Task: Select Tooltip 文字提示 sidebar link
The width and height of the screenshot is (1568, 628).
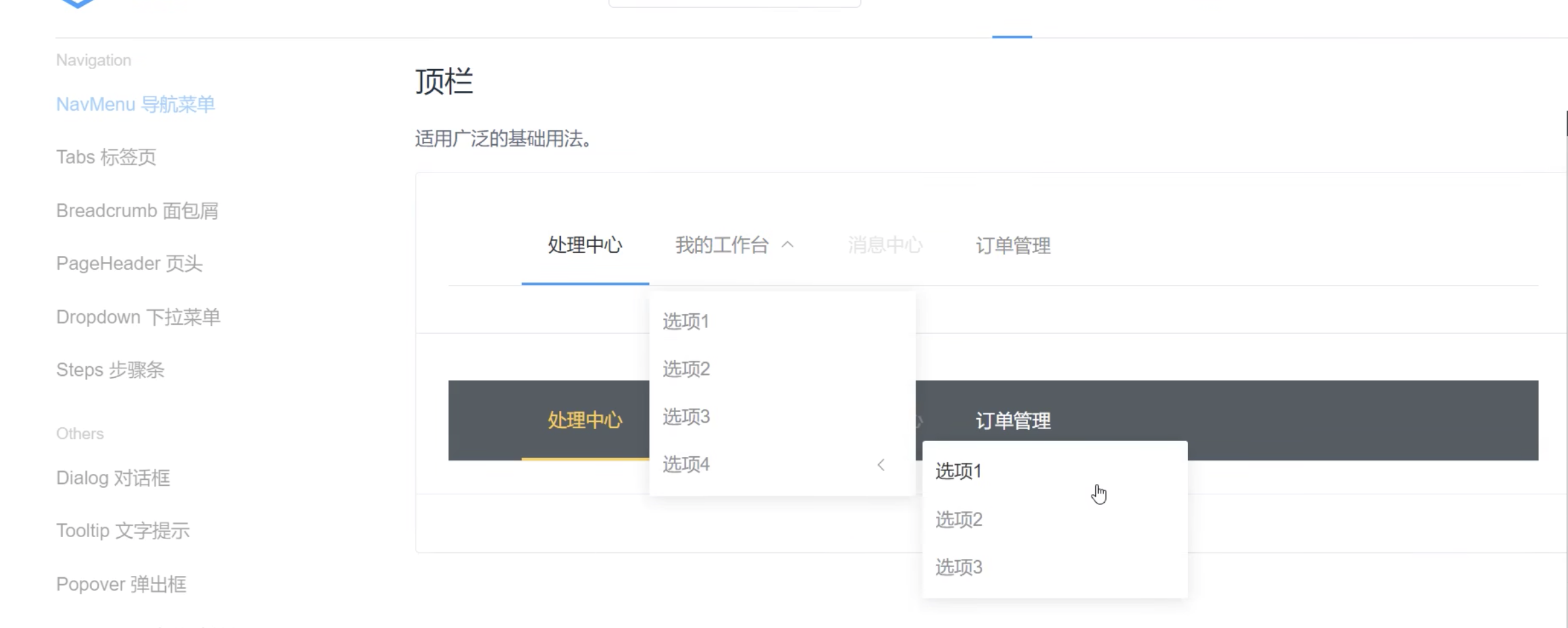Action: pos(123,531)
